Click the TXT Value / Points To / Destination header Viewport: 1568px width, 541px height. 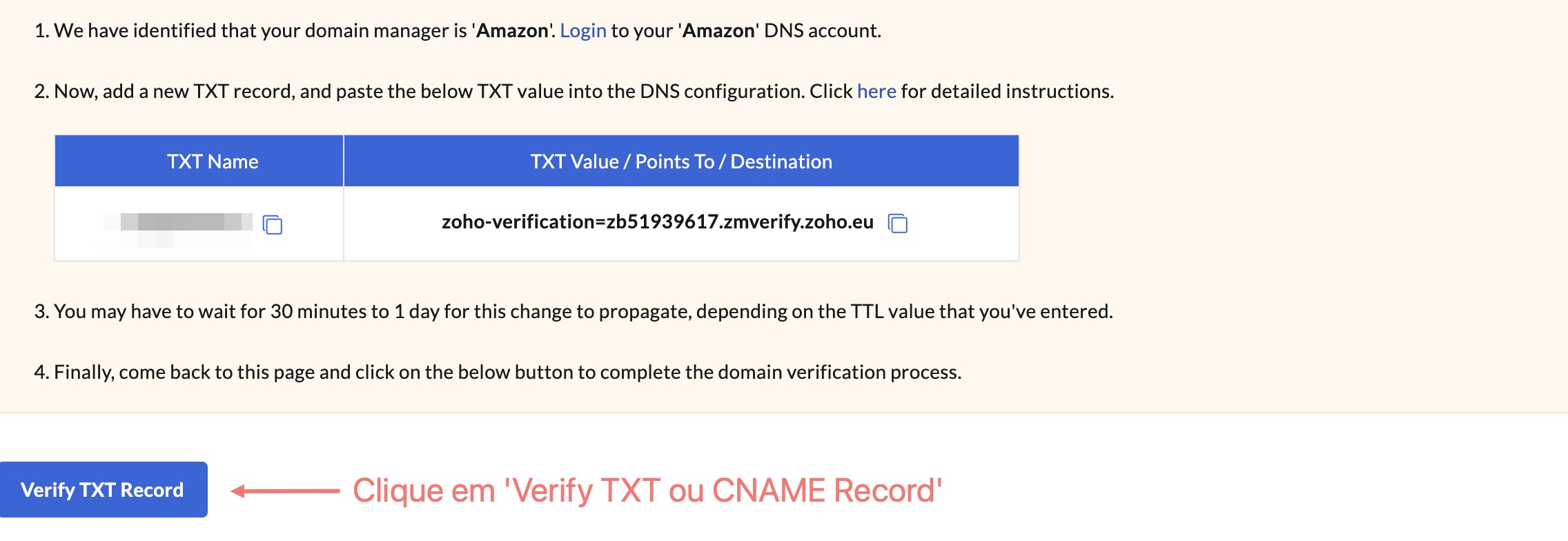point(681,161)
